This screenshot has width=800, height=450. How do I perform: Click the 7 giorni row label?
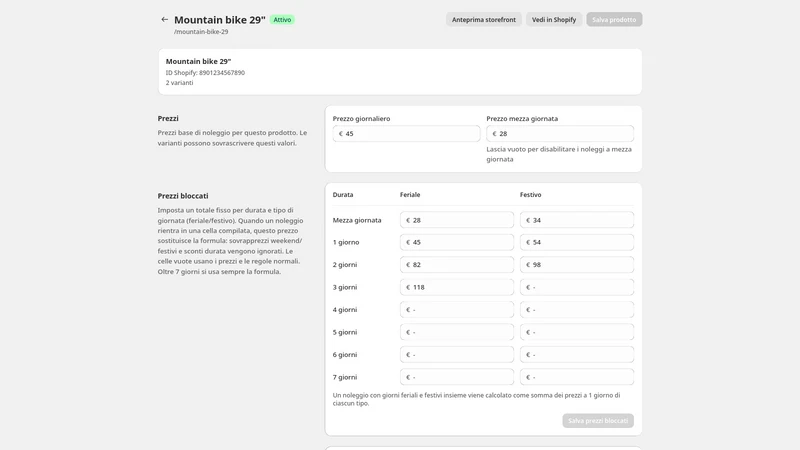pyautogui.click(x=345, y=377)
